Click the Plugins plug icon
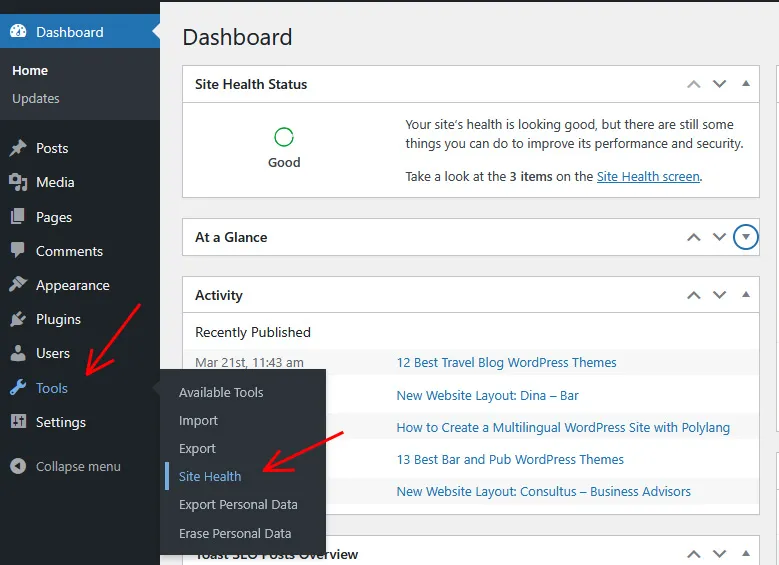 [18, 319]
